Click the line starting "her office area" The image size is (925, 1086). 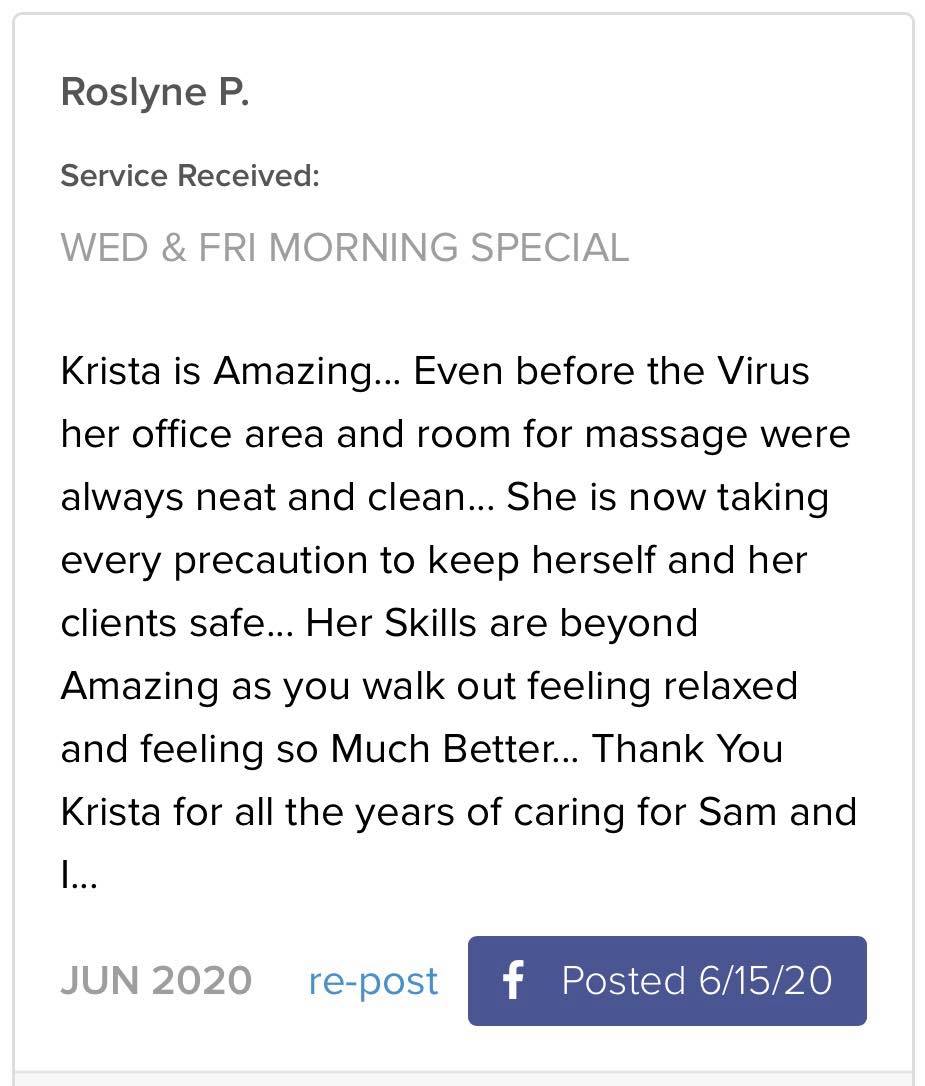[x=455, y=435]
